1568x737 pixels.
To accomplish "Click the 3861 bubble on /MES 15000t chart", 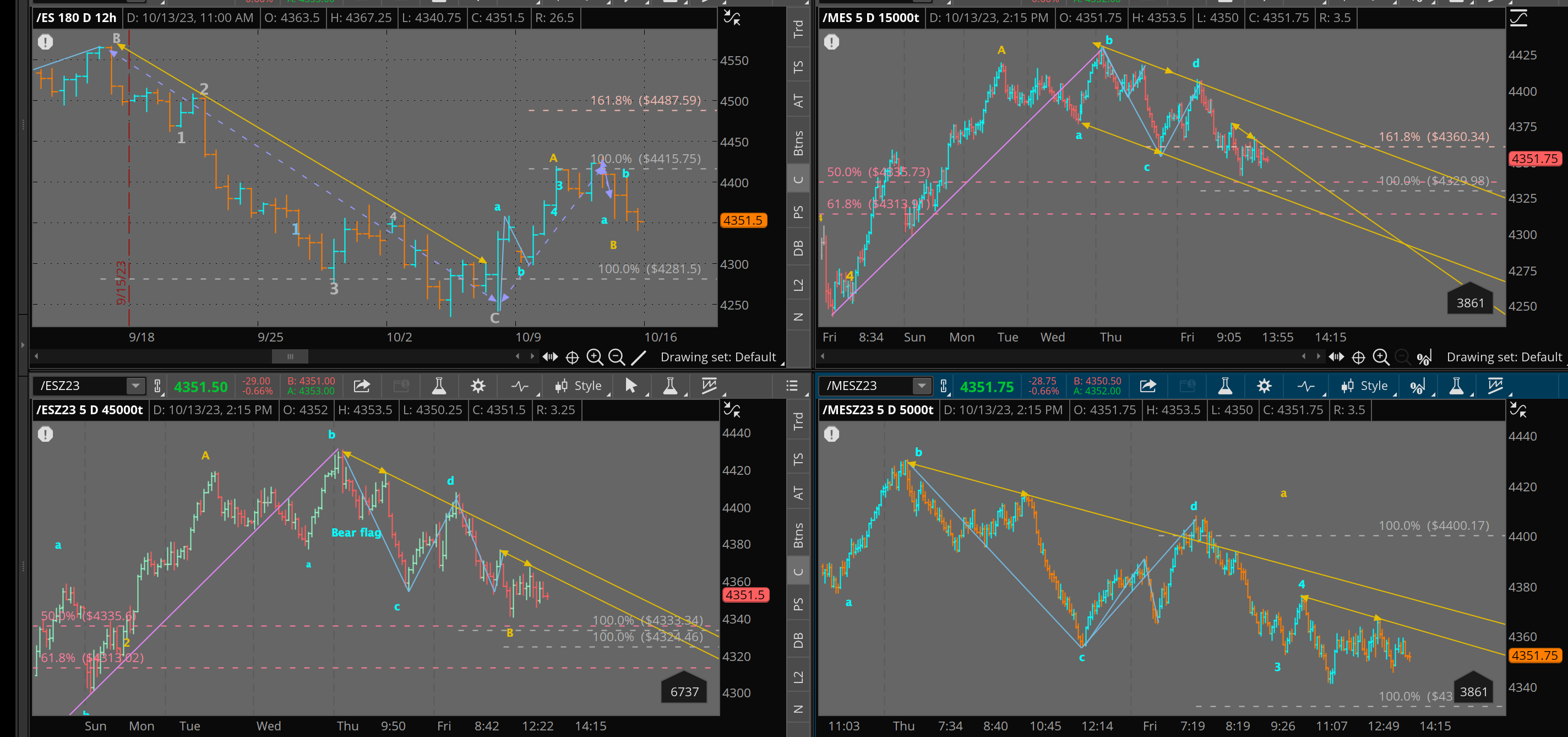I will tap(1470, 299).
